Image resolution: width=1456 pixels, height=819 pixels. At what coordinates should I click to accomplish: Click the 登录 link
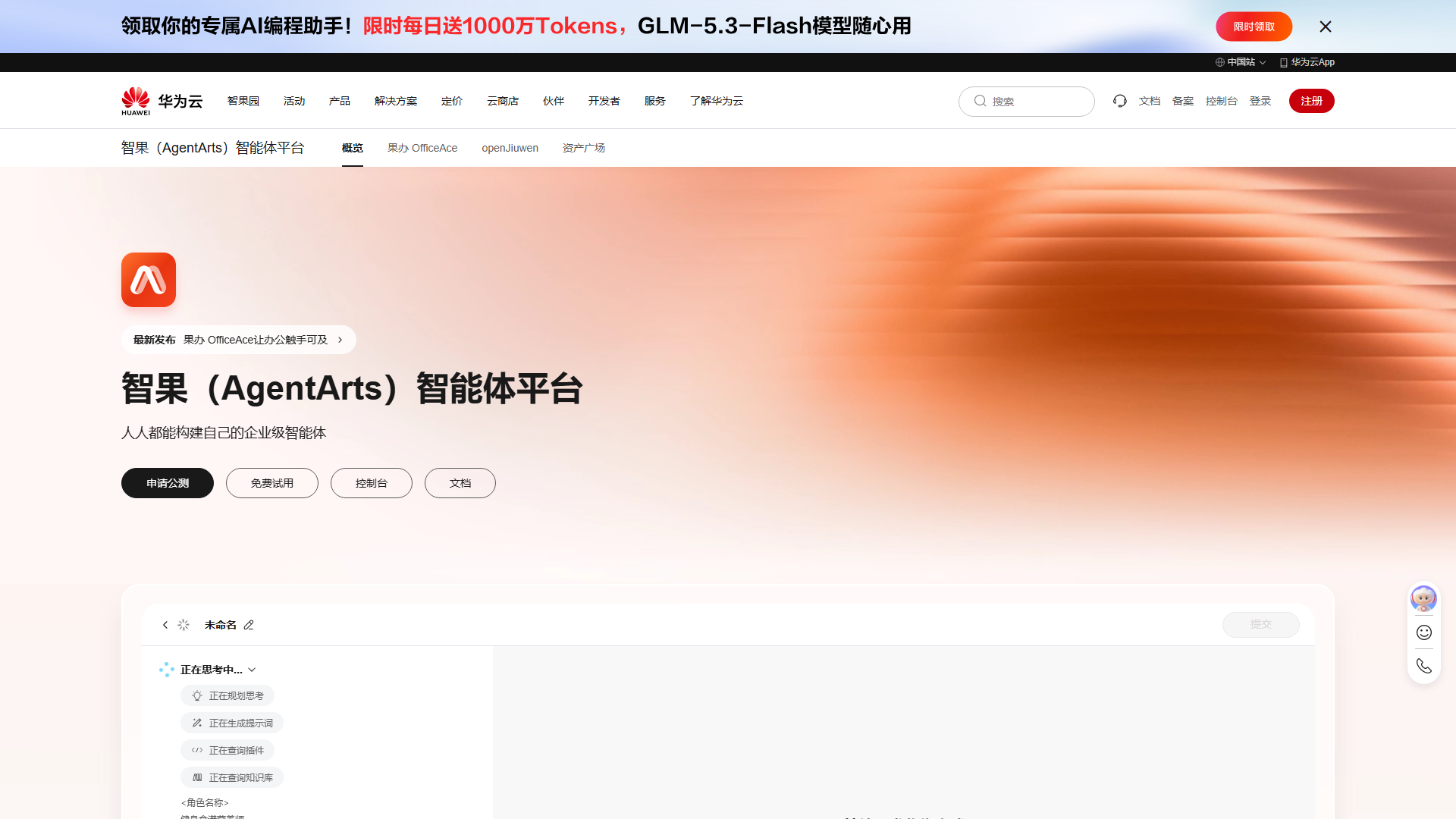click(1260, 101)
